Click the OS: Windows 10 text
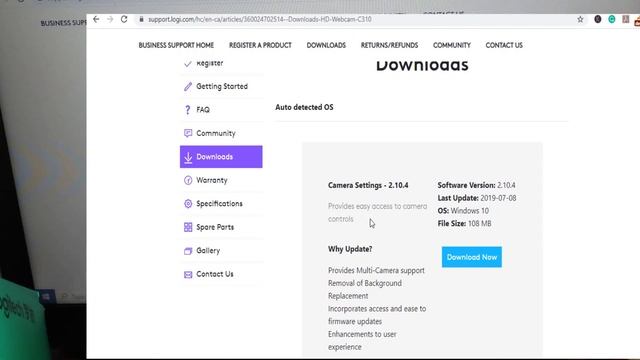 tap(463, 211)
